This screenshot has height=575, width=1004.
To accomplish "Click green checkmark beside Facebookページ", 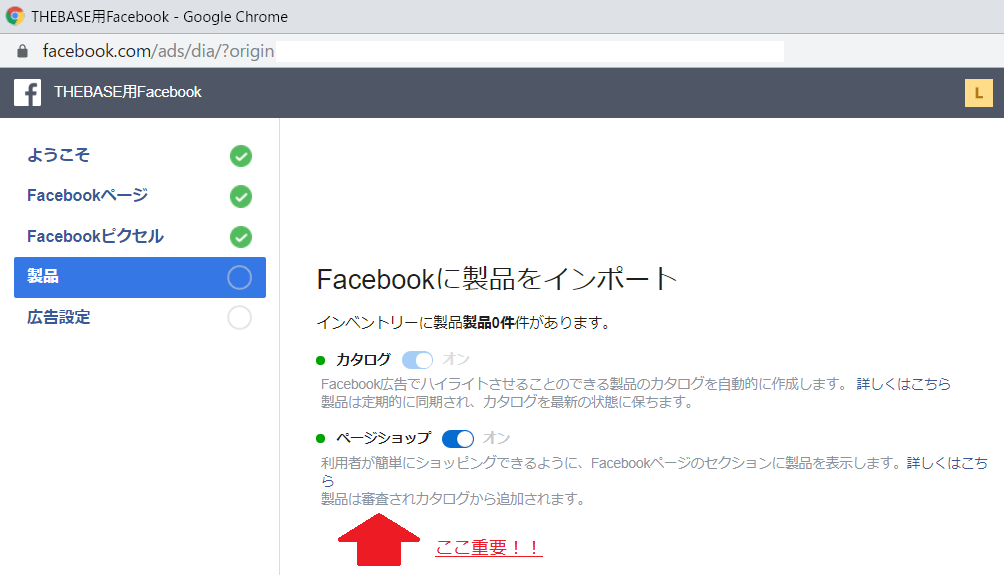I will 241,196.
